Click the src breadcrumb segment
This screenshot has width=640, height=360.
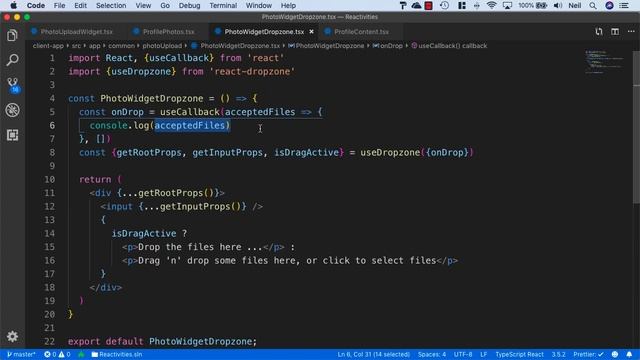click(x=76, y=46)
